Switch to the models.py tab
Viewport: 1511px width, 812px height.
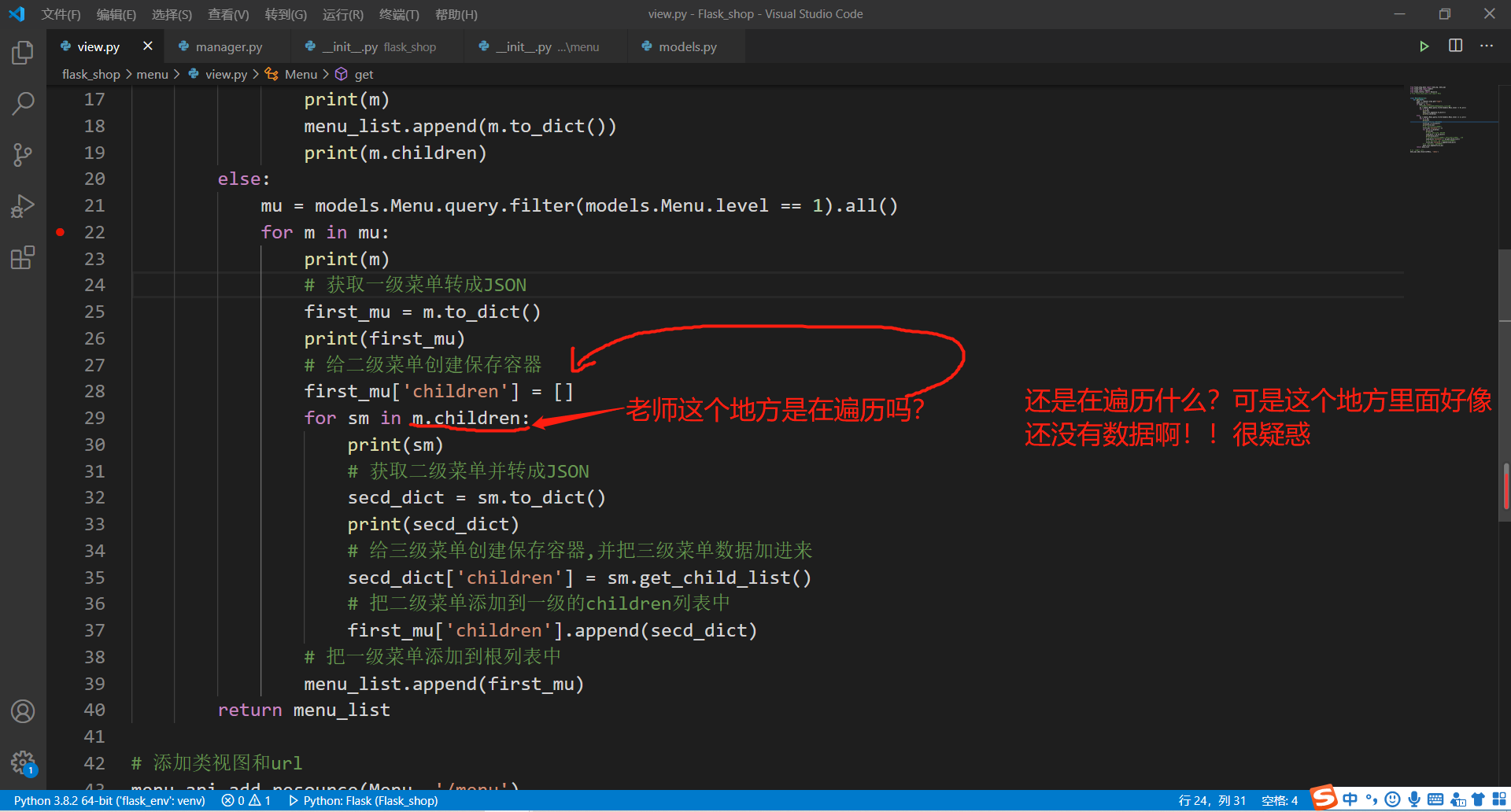click(x=687, y=46)
